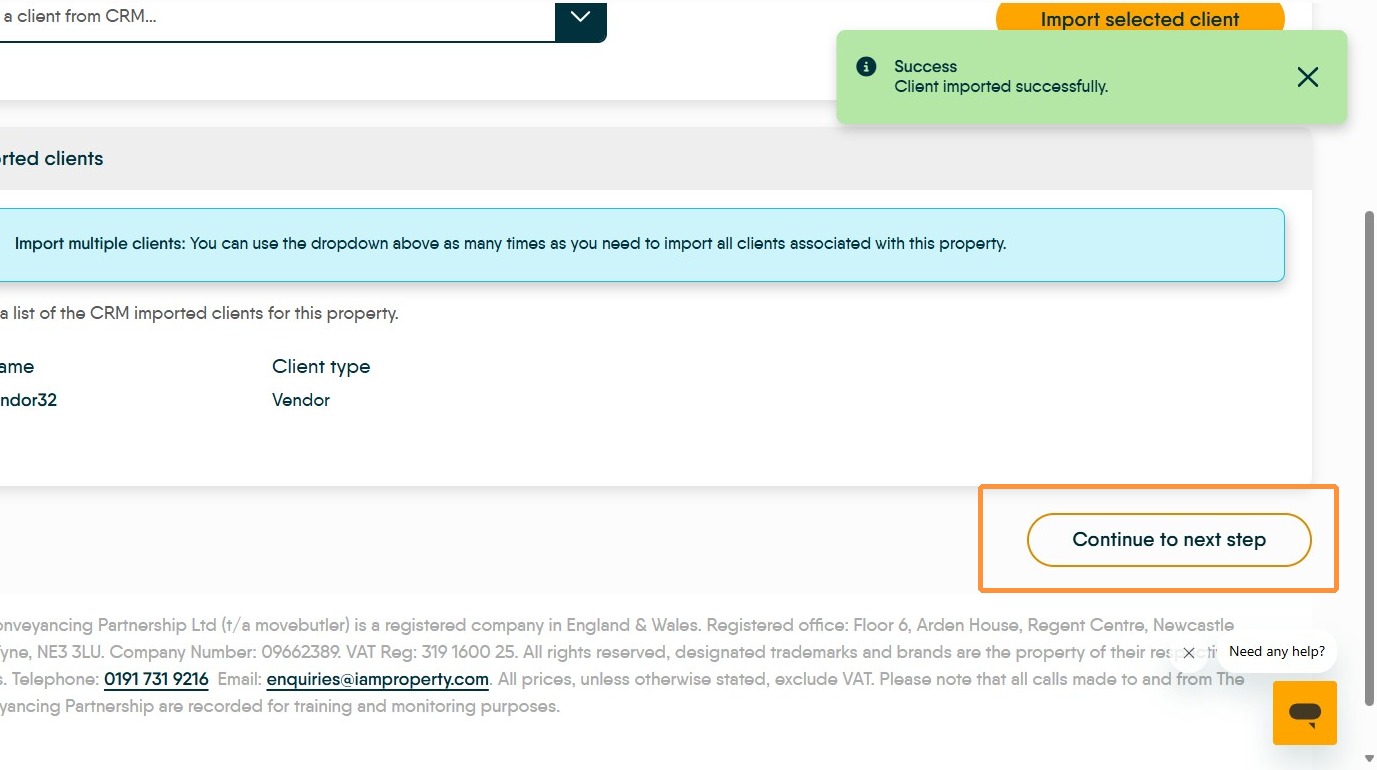
Task: Click the 'Client type' column header
Action: pyautogui.click(x=321, y=367)
